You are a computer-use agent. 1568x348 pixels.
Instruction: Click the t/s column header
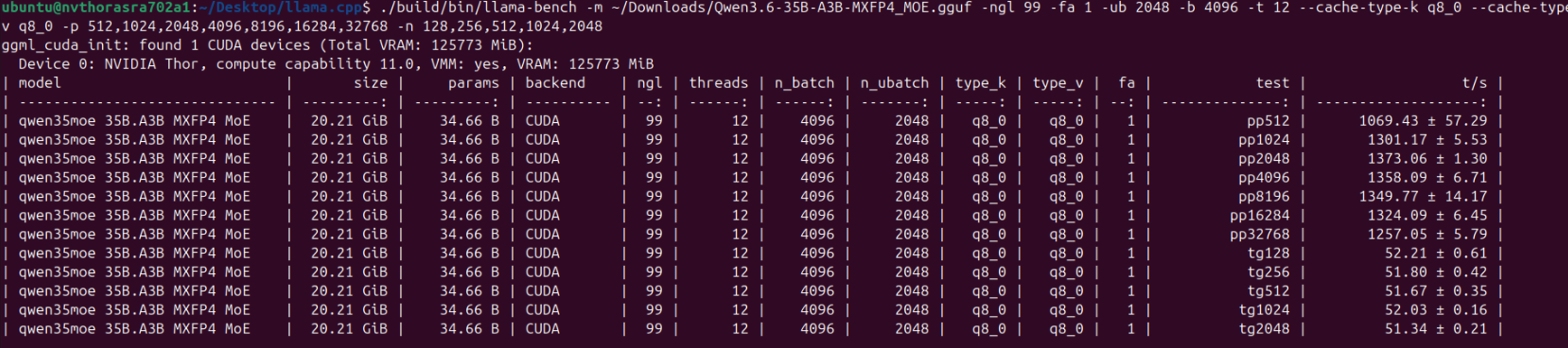click(x=1474, y=82)
